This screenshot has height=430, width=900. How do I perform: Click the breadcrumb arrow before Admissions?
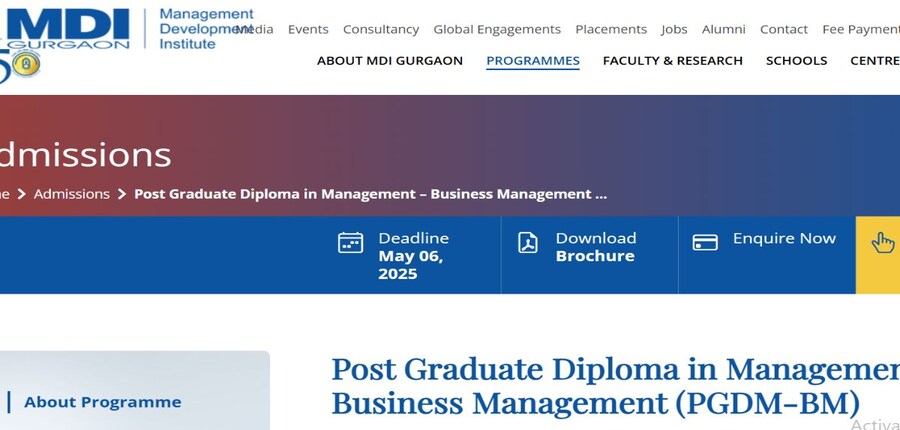tap(22, 194)
